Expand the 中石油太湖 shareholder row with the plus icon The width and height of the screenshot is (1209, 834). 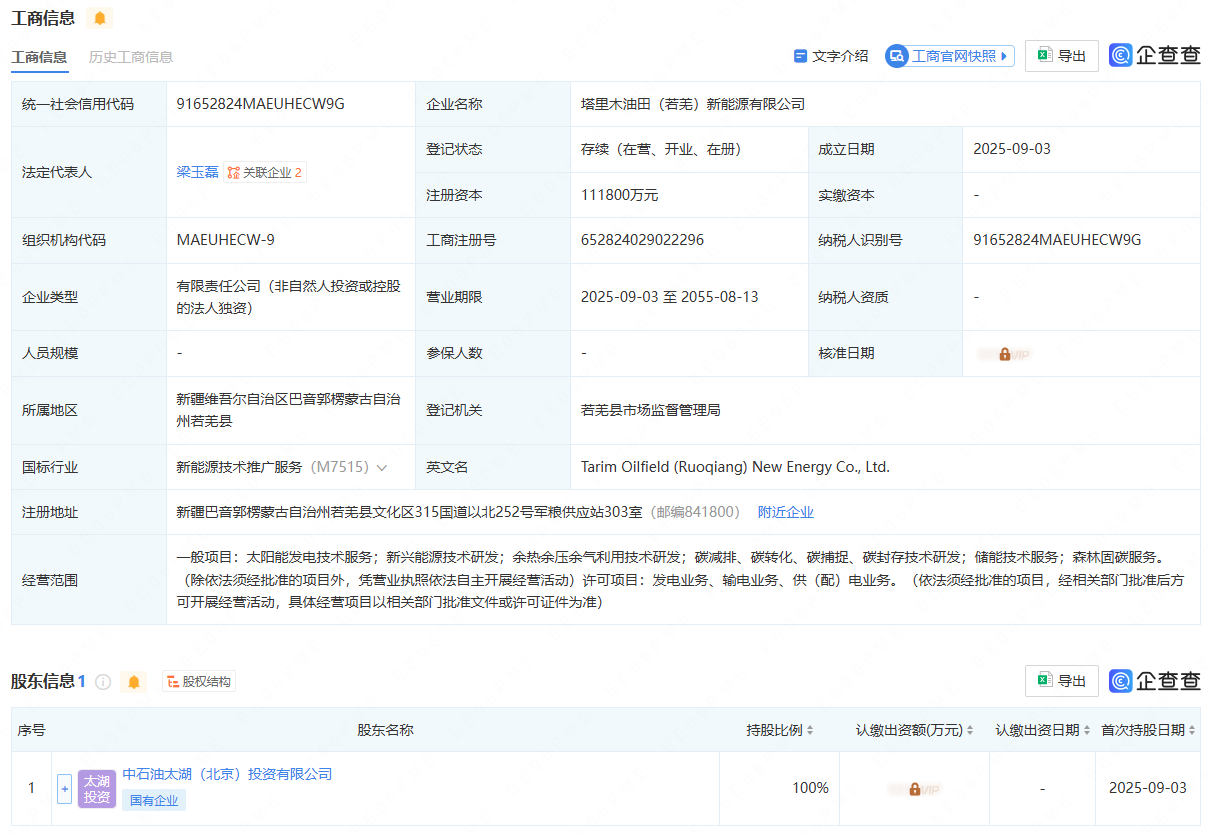point(65,788)
